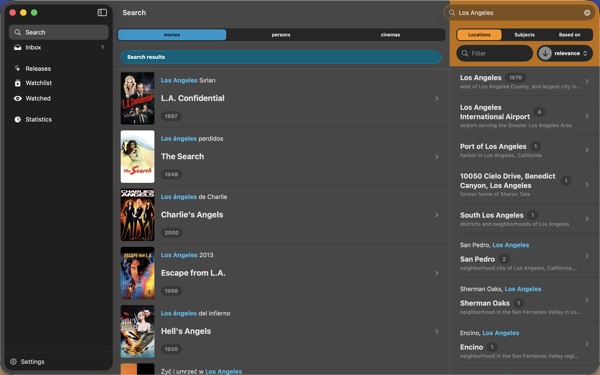Open Charlie's Angels poster thumbnail

tap(137, 215)
